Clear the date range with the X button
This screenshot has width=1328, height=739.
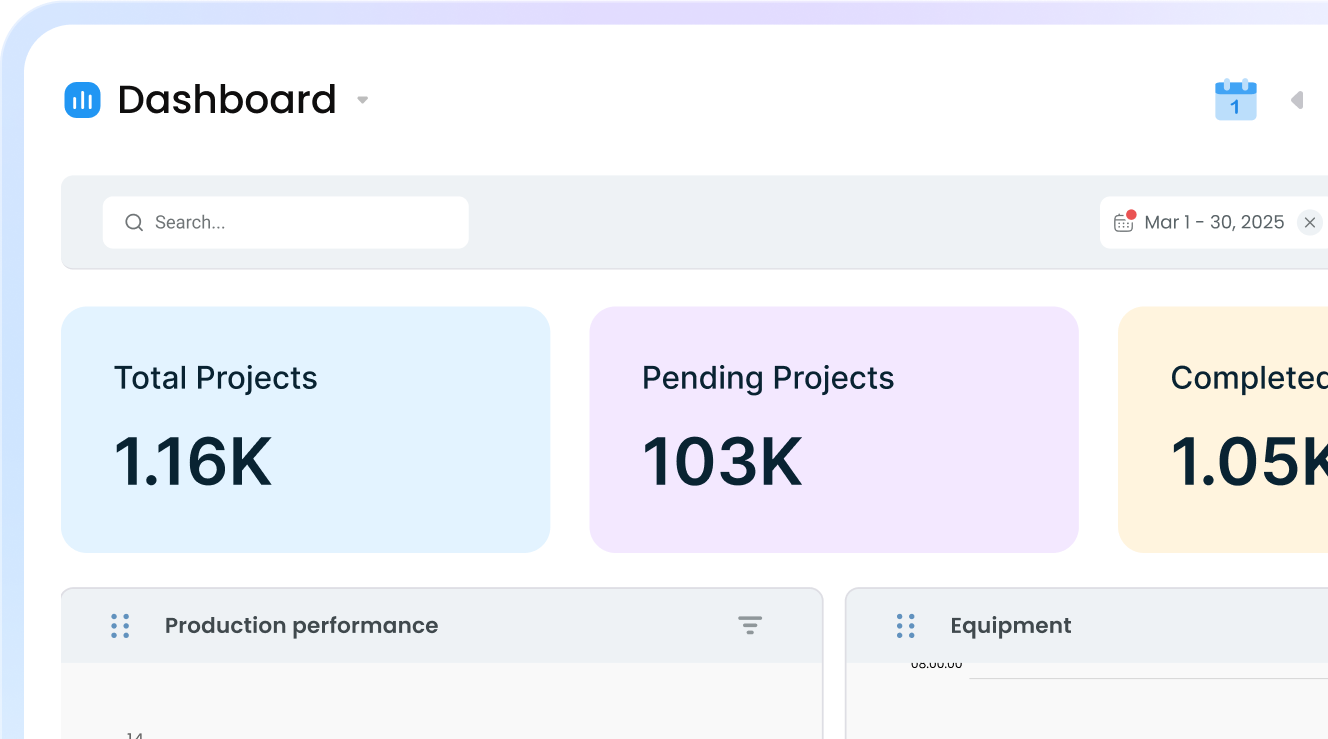(1310, 222)
